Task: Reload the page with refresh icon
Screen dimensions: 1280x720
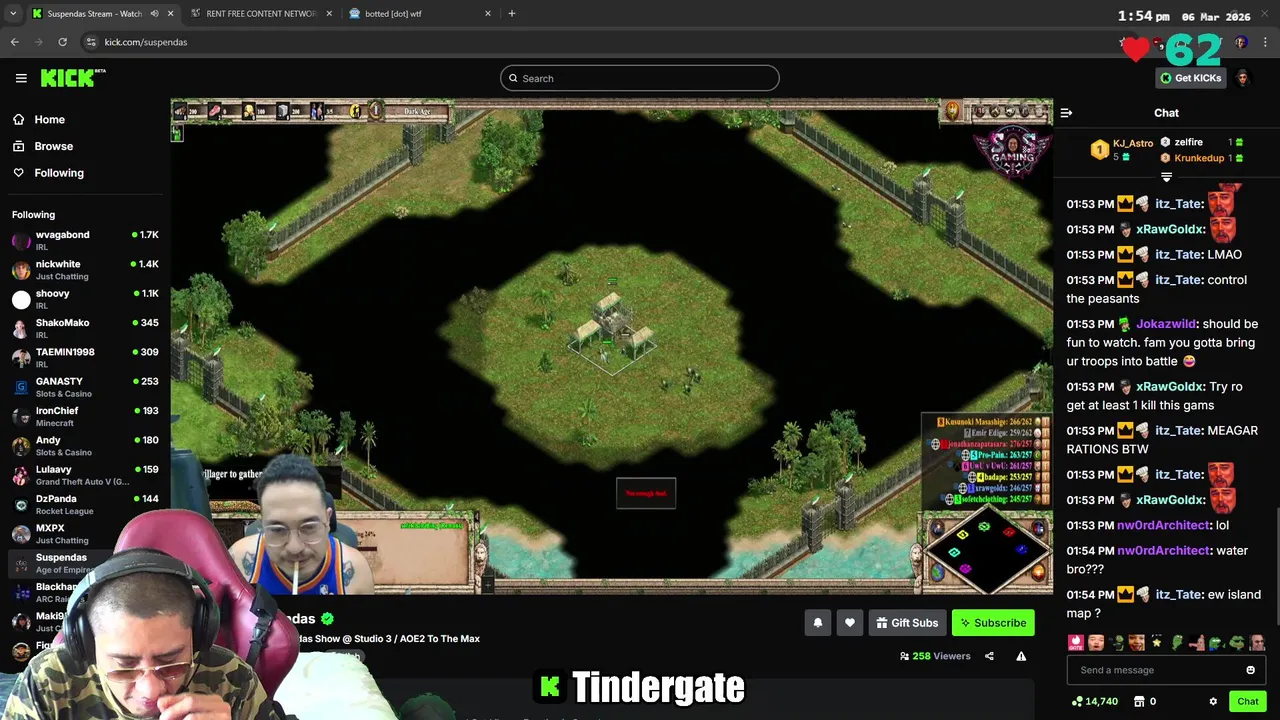Action: click(x=62, y=42)
